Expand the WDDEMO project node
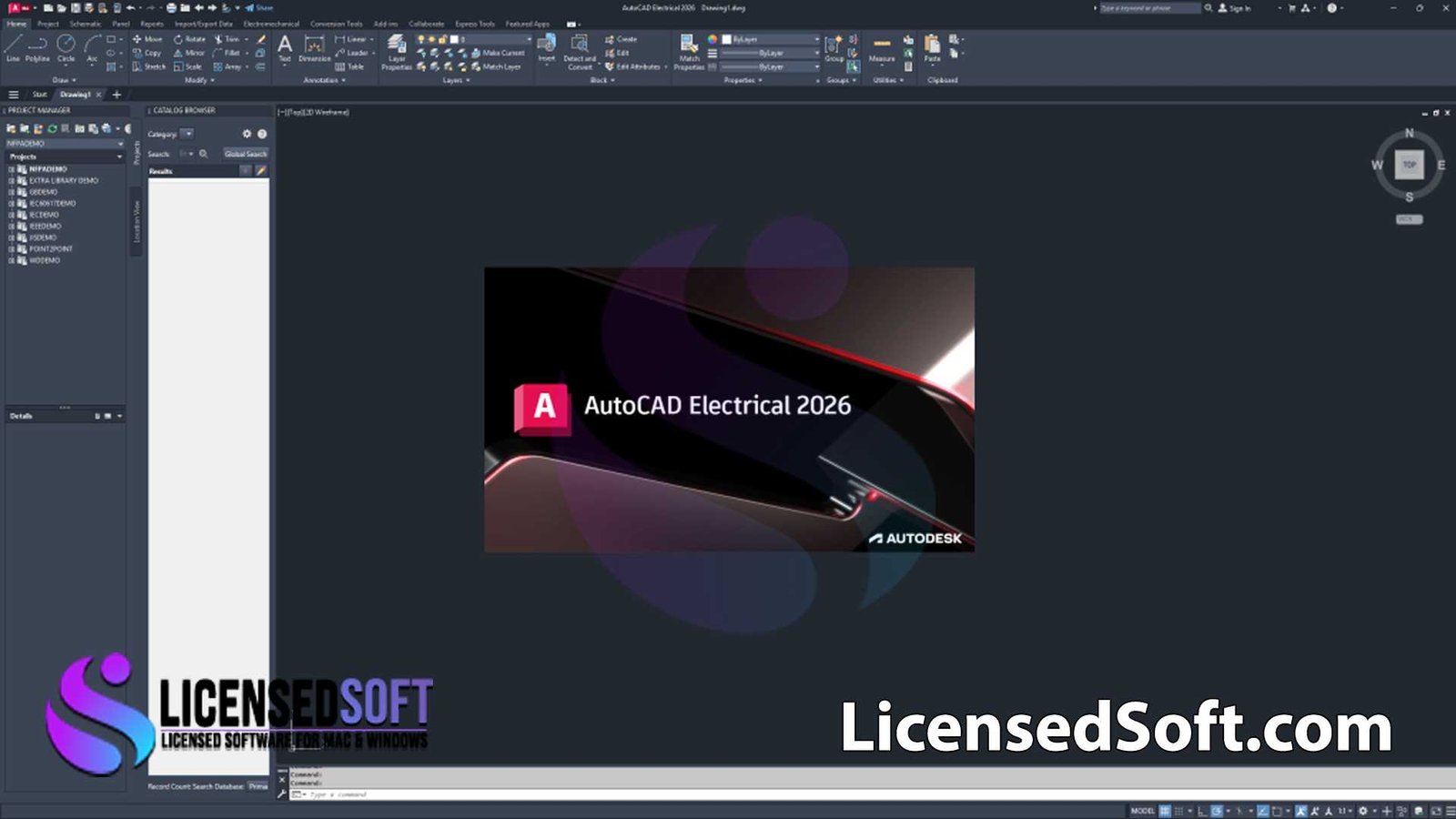The image size is (1456, 819). pyautogui.click(x=11, y=260)
